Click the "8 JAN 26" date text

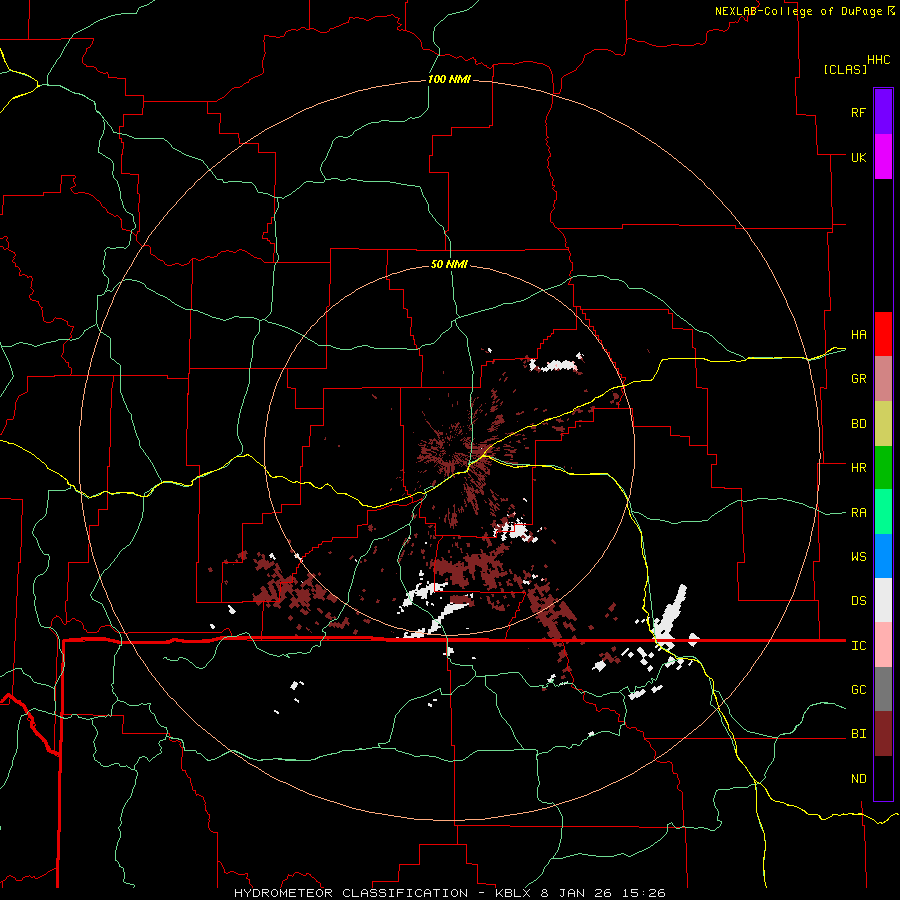click(576, 893)
